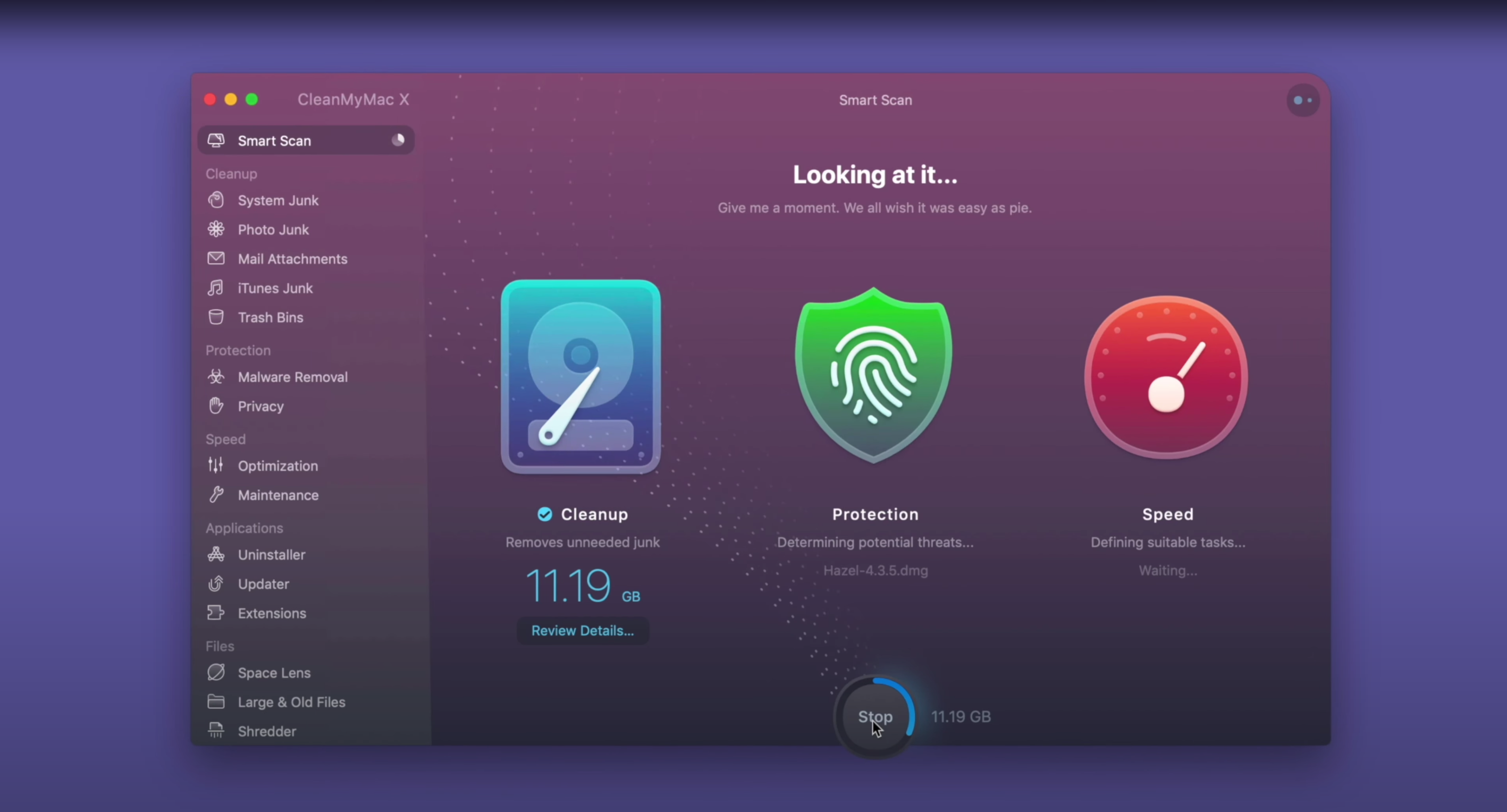This screenshot has height=812, width=1507.
Task: Expand the Cleanup section sidebar
Action: [232, 173]
